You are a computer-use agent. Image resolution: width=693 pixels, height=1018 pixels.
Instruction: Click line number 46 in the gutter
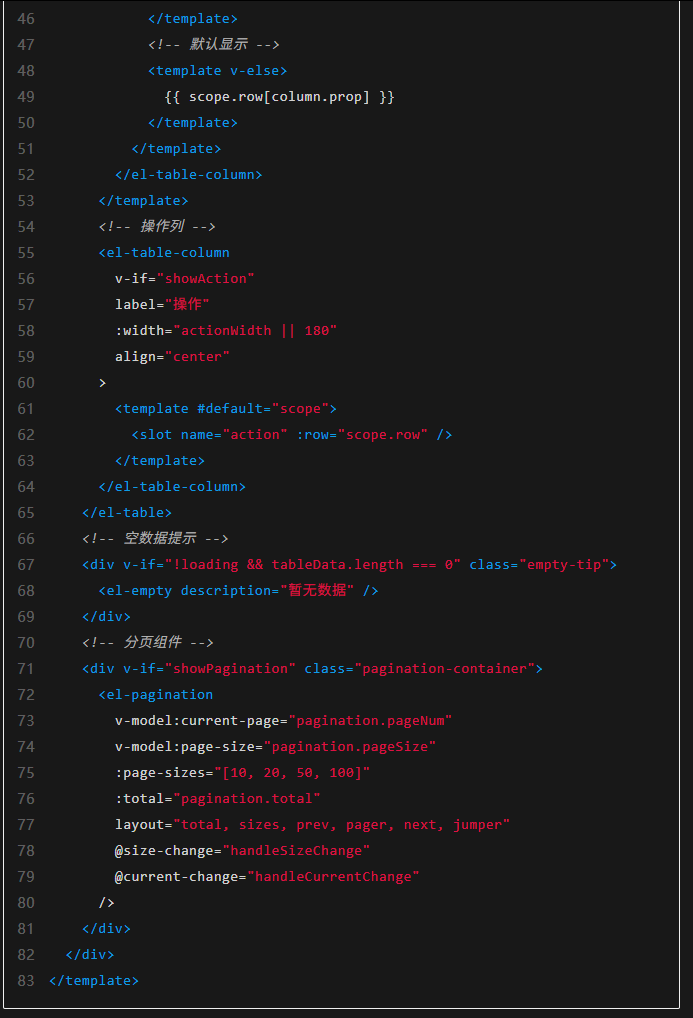click(x=26, y=19)
